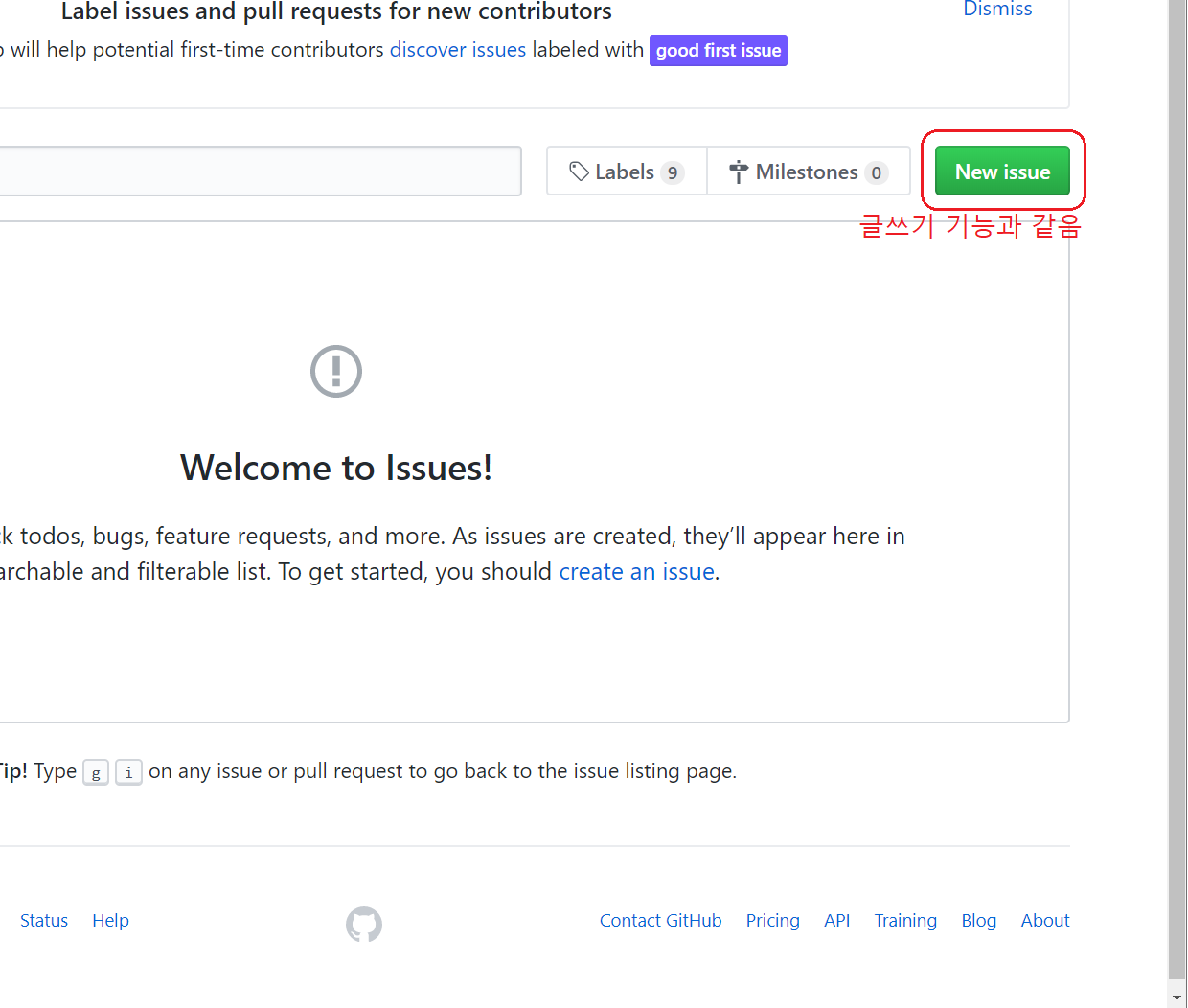The width and height of the screenshot is (1188, 1008).
Task: Open the About footer link
Action: 1044,920
